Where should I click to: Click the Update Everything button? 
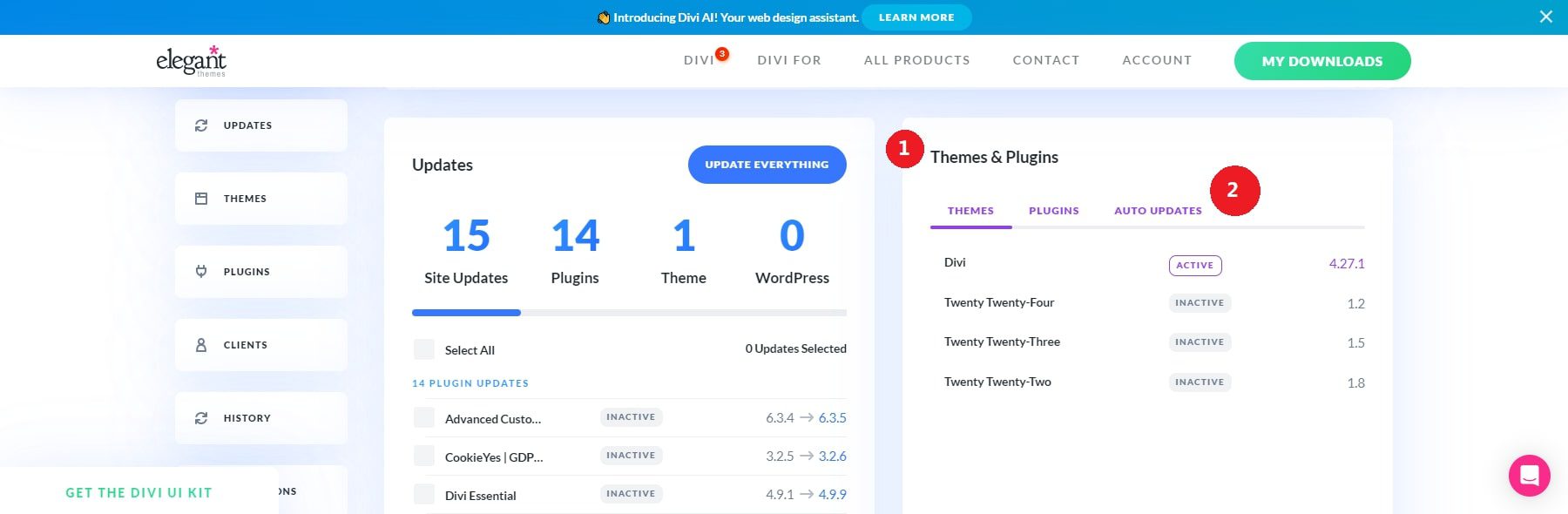point(767,165)
